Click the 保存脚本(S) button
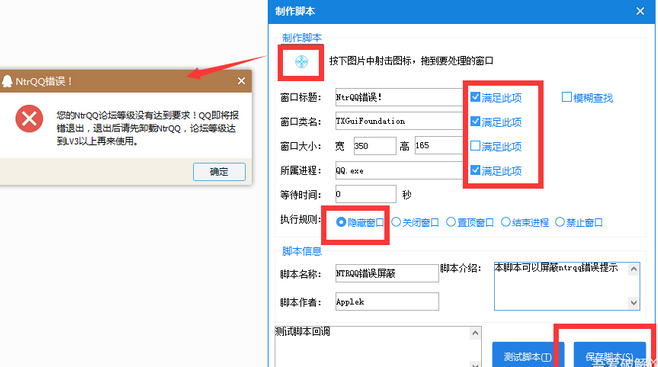The image size is (658, 367). pyautogui.click(x=609, y=356)
